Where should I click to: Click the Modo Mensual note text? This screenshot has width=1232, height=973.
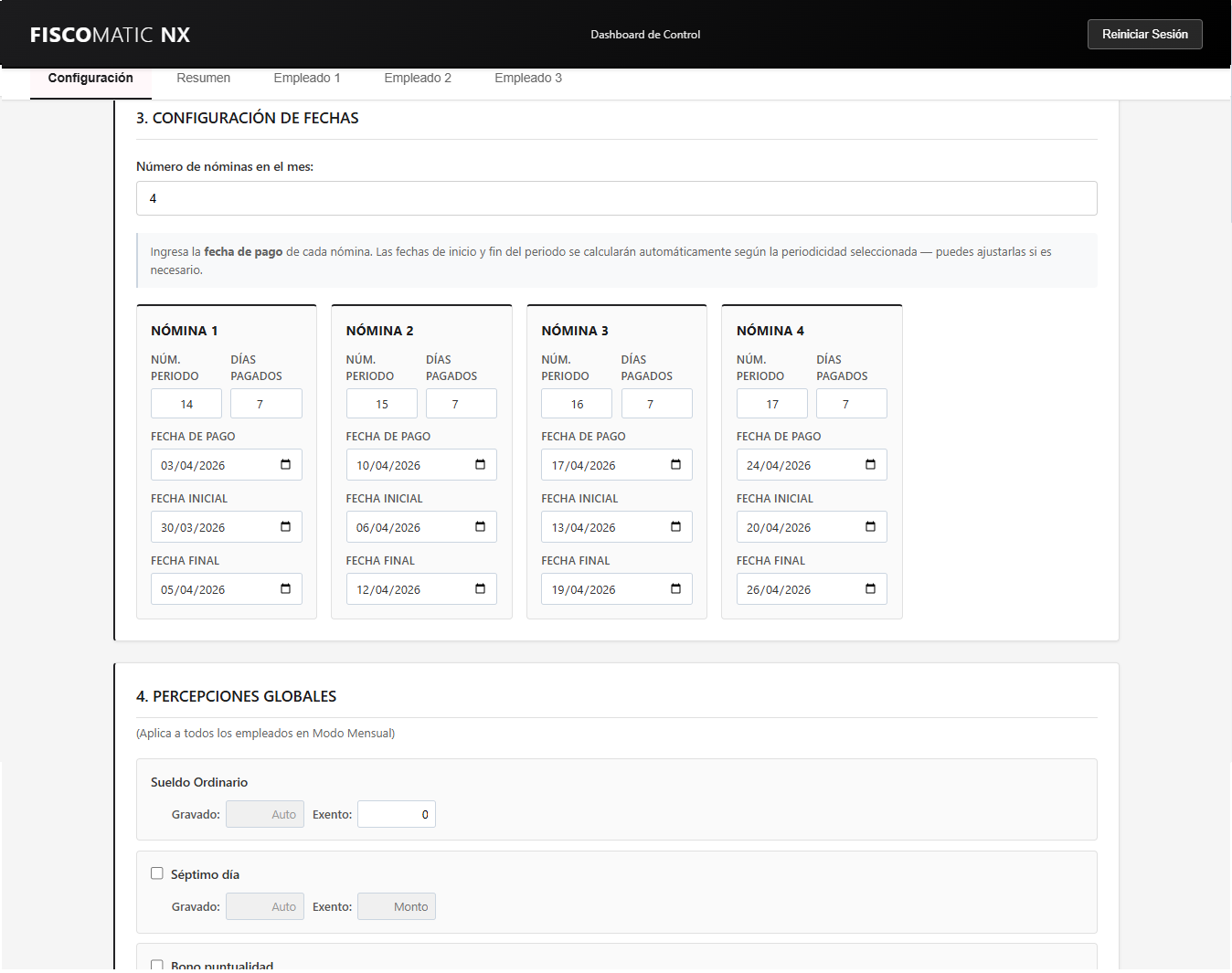pos(266,733)
